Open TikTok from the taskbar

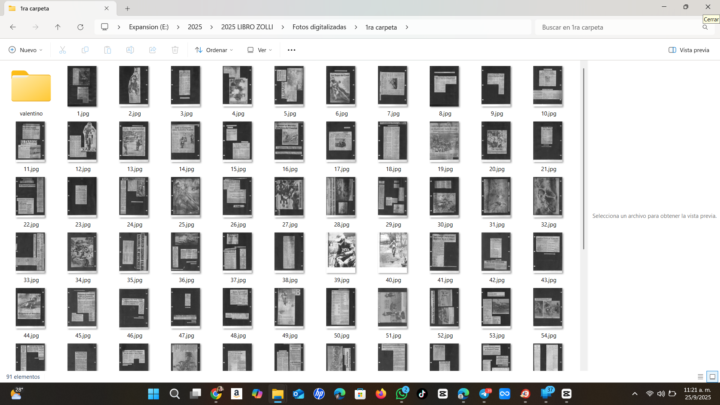point(422,394)
